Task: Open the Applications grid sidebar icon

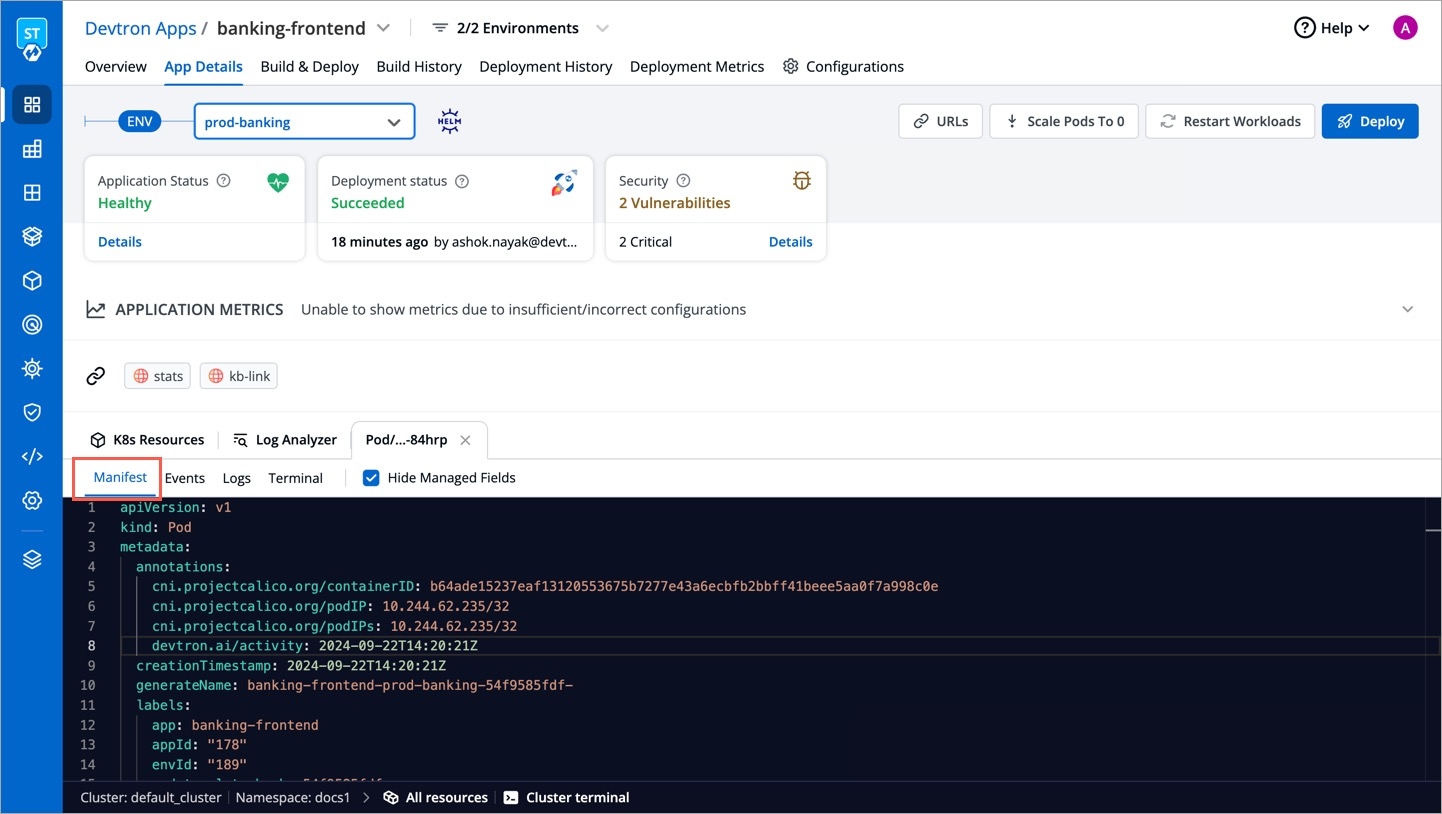Action: 32,105
